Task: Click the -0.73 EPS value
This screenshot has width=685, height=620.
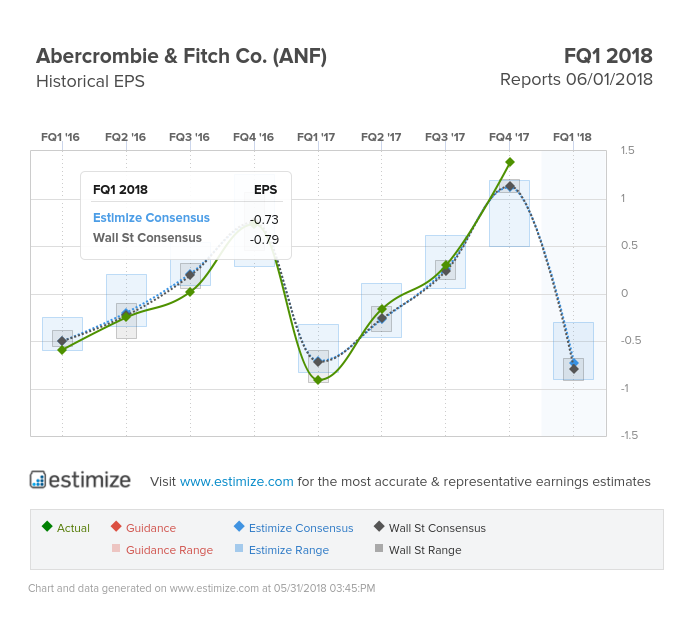Action: point(264,219)
